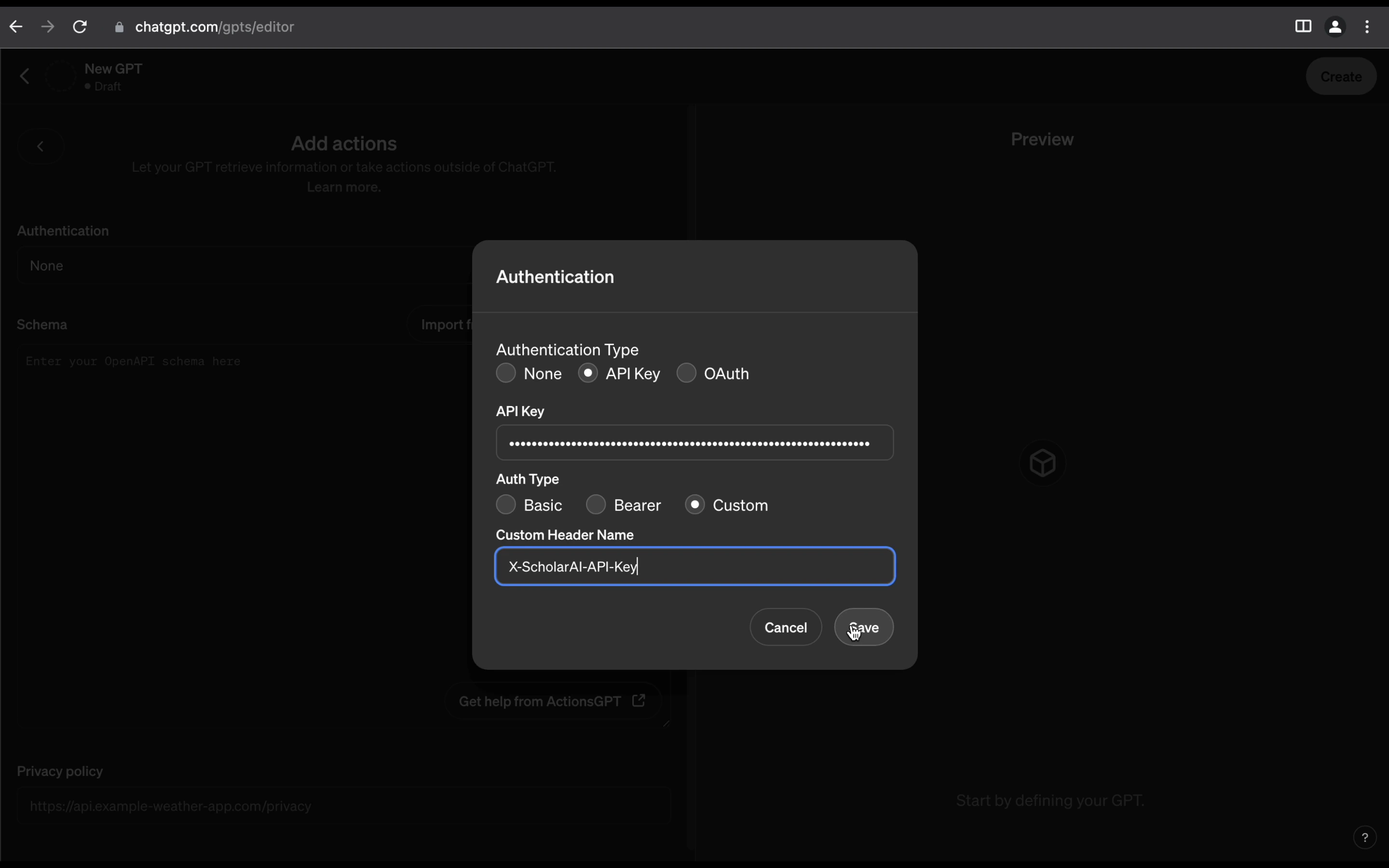The width and height of the screenshot is (1389, 868).
Task: Open the browser profile icon
Action: coord(1335,27)
